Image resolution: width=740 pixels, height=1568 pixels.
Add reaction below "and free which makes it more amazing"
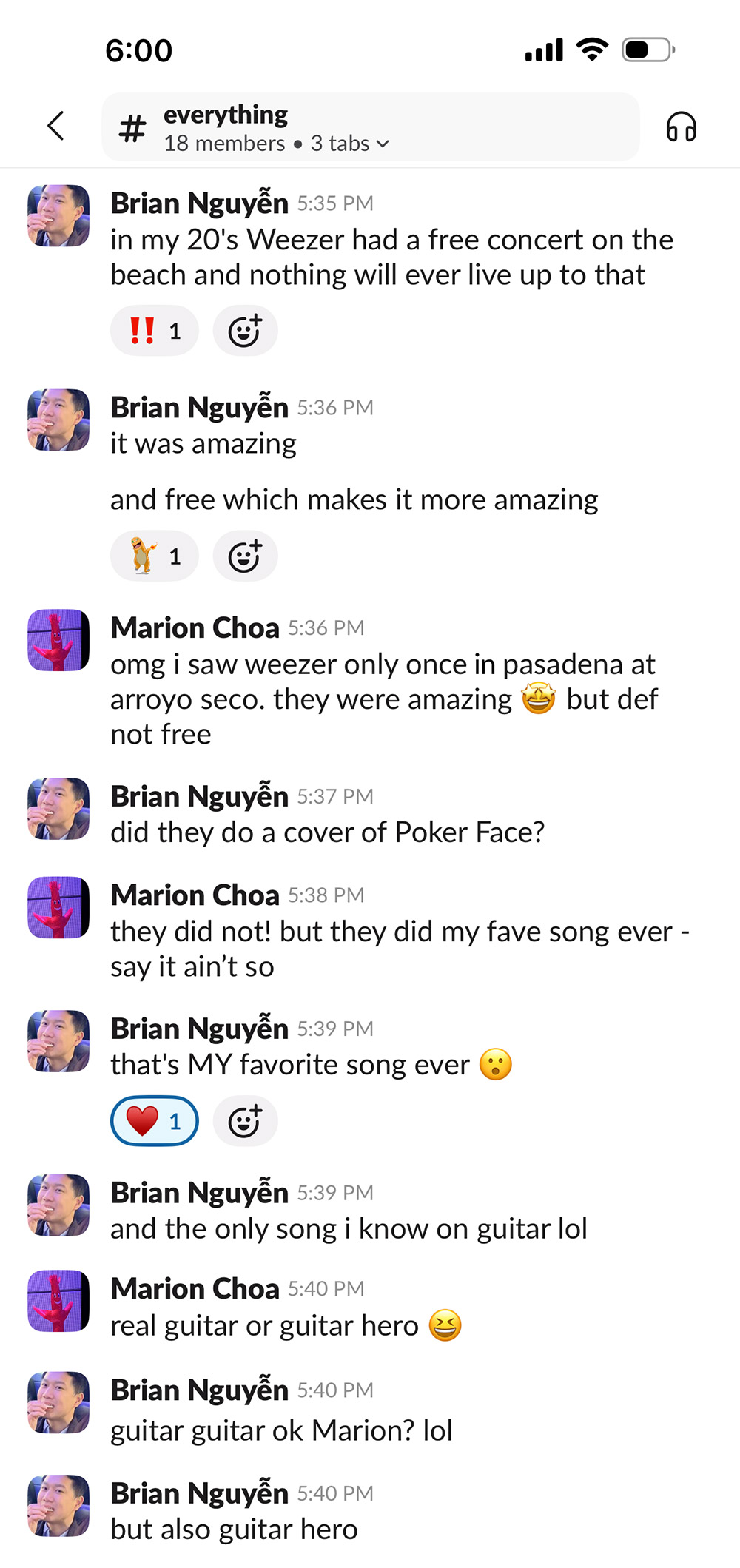tap(245, 556)
